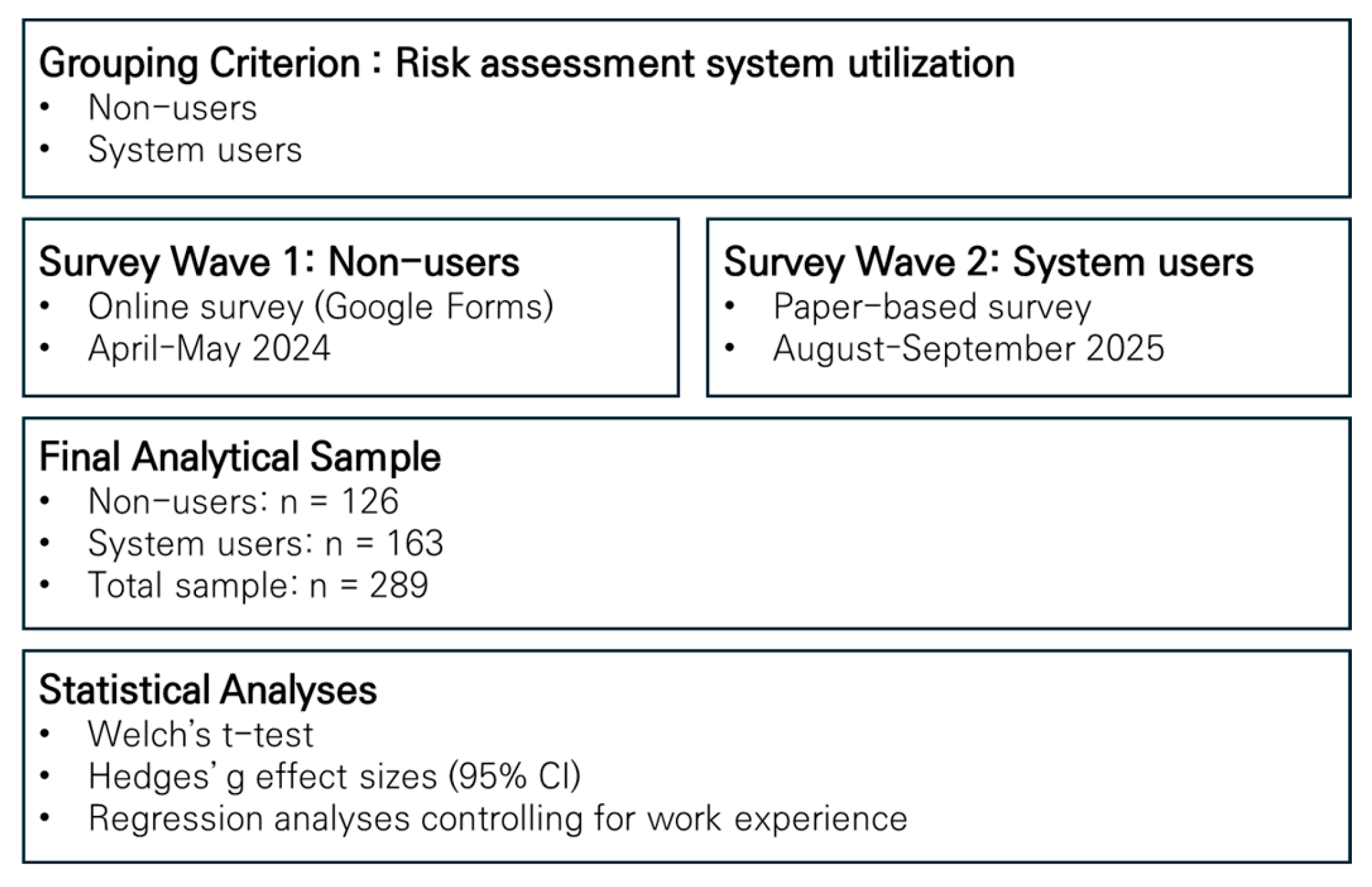Click Survey Wave 1: Non-users heading
Screen dimensions: 1372x887
[x=279, y=262]
